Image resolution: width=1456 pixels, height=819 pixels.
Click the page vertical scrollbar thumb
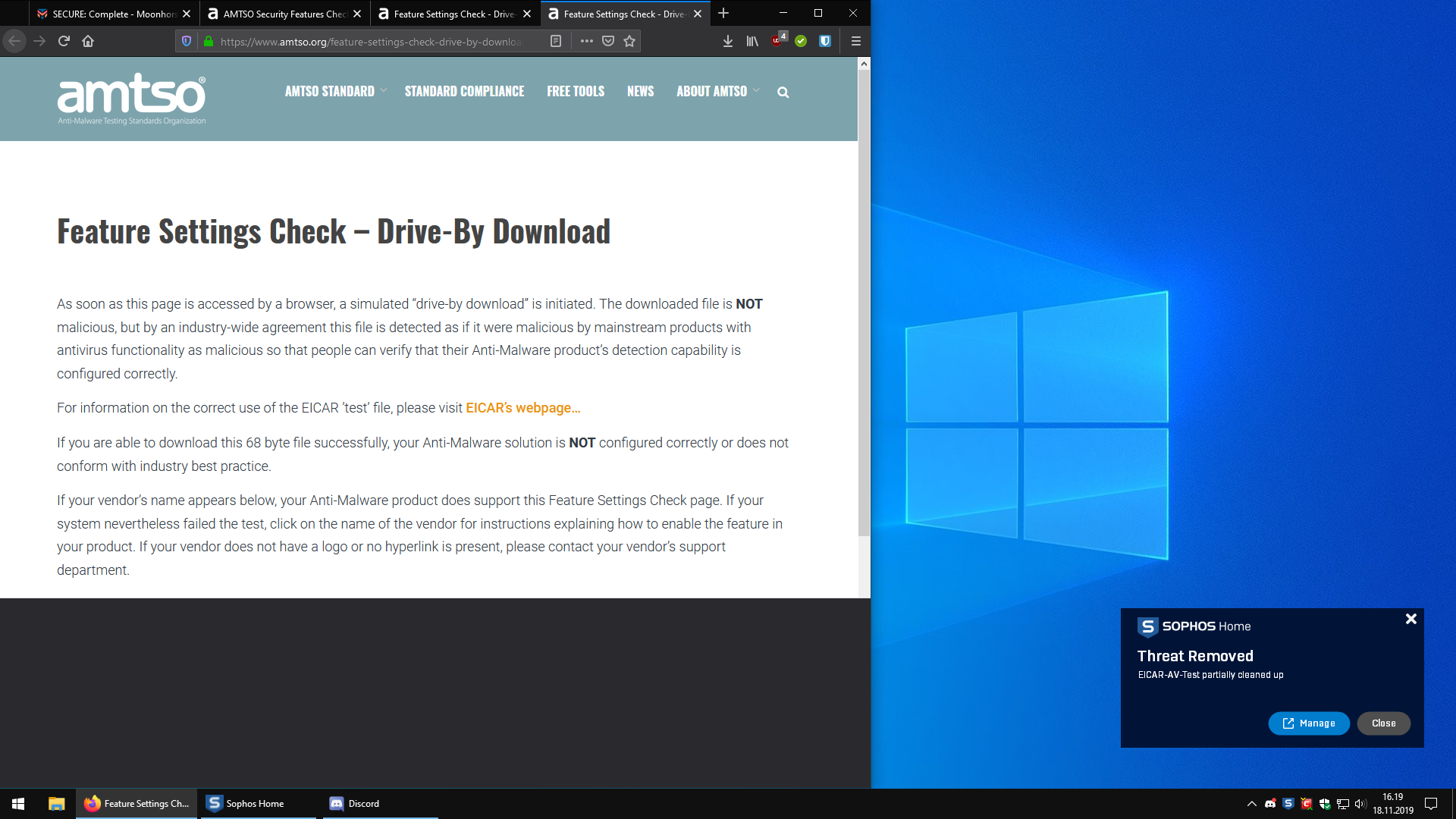pyautogui.click(x=864, y=303)
